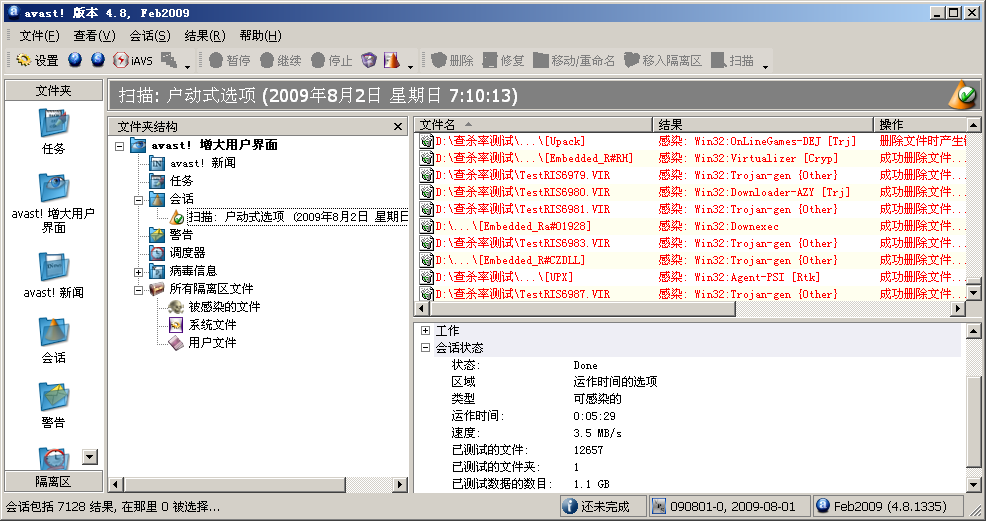Click the orange cone chart toolbar icon
Image resolution: width=986 pixels, height=521 pixels.
click(x=392, y=60)
